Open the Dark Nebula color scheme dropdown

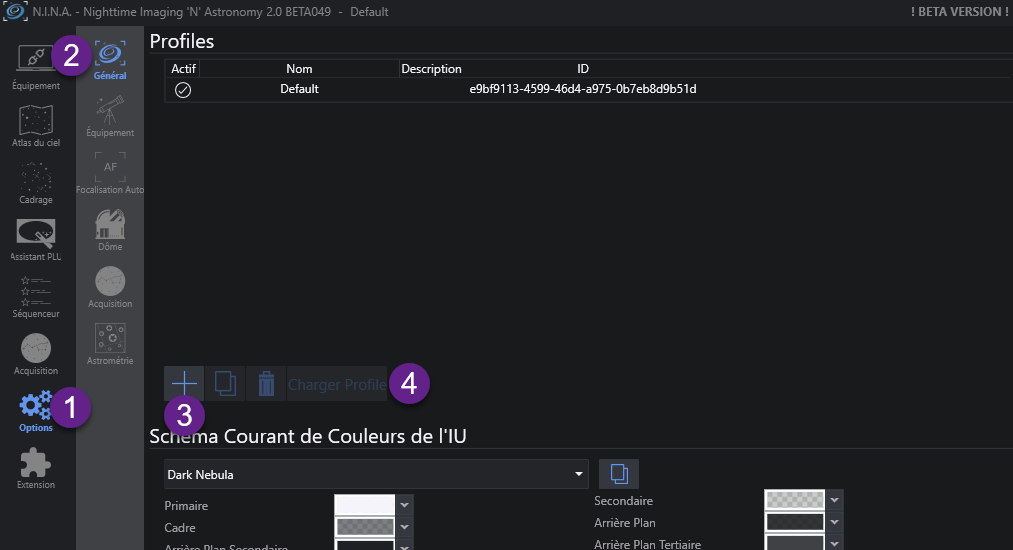pos(376,474)
